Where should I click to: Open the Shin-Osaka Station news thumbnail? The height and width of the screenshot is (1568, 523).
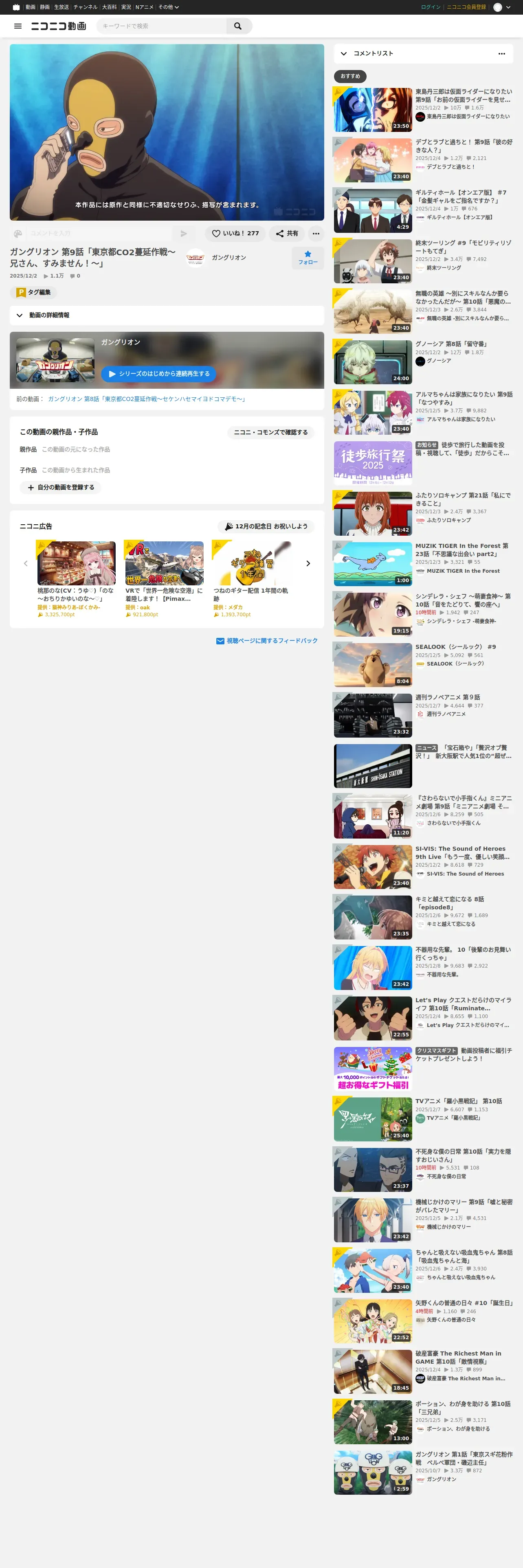(x=373, y=766)
